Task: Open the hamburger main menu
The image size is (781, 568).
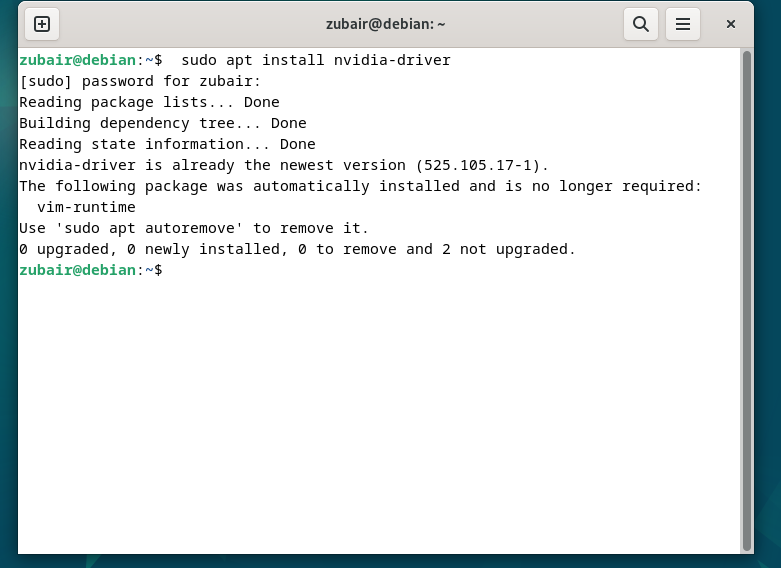Action: coord(682,24)
